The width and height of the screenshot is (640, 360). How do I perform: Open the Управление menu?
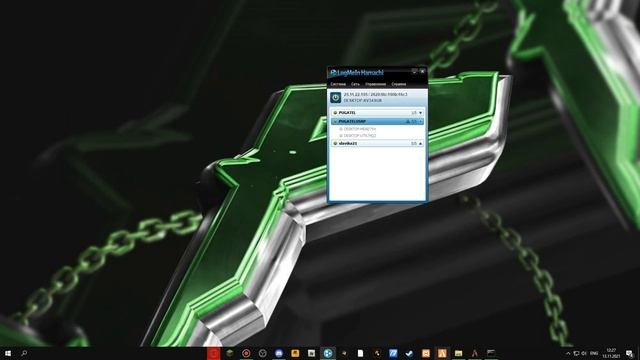pos(376,84)
